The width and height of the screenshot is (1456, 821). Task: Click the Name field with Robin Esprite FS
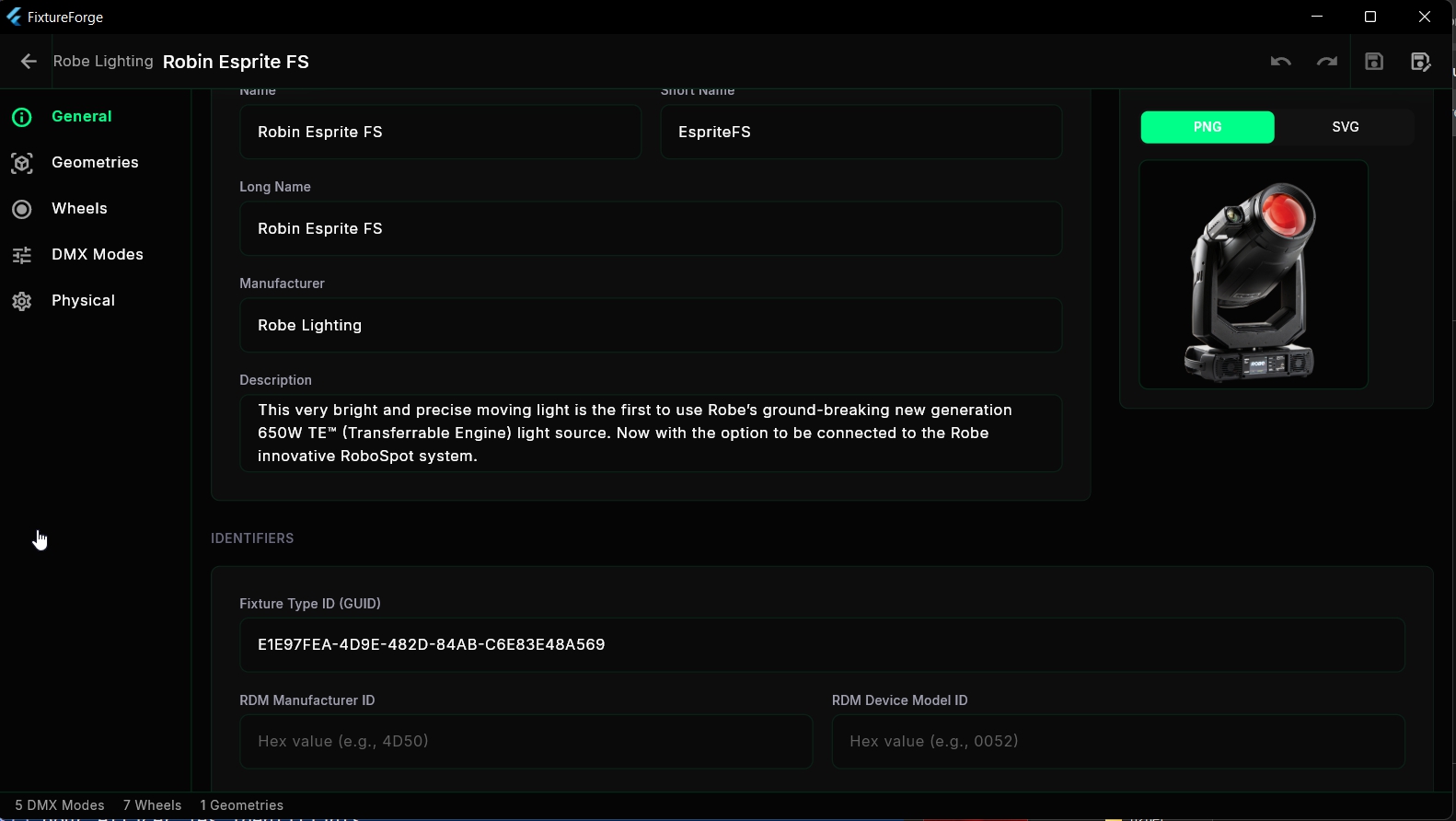click(440, 132)
